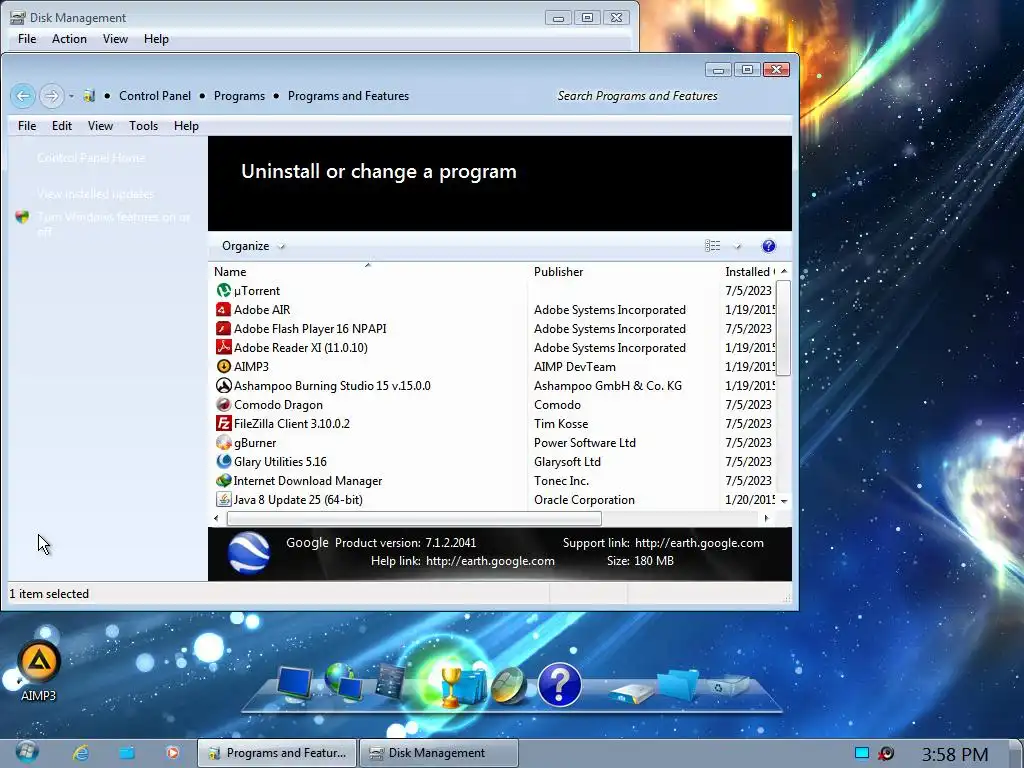The height and width of the screenshot is (768, 1024).
Task: Open view options dropdown arrow beside view icon
Action: pyautogui.click(x=737, y=246)
